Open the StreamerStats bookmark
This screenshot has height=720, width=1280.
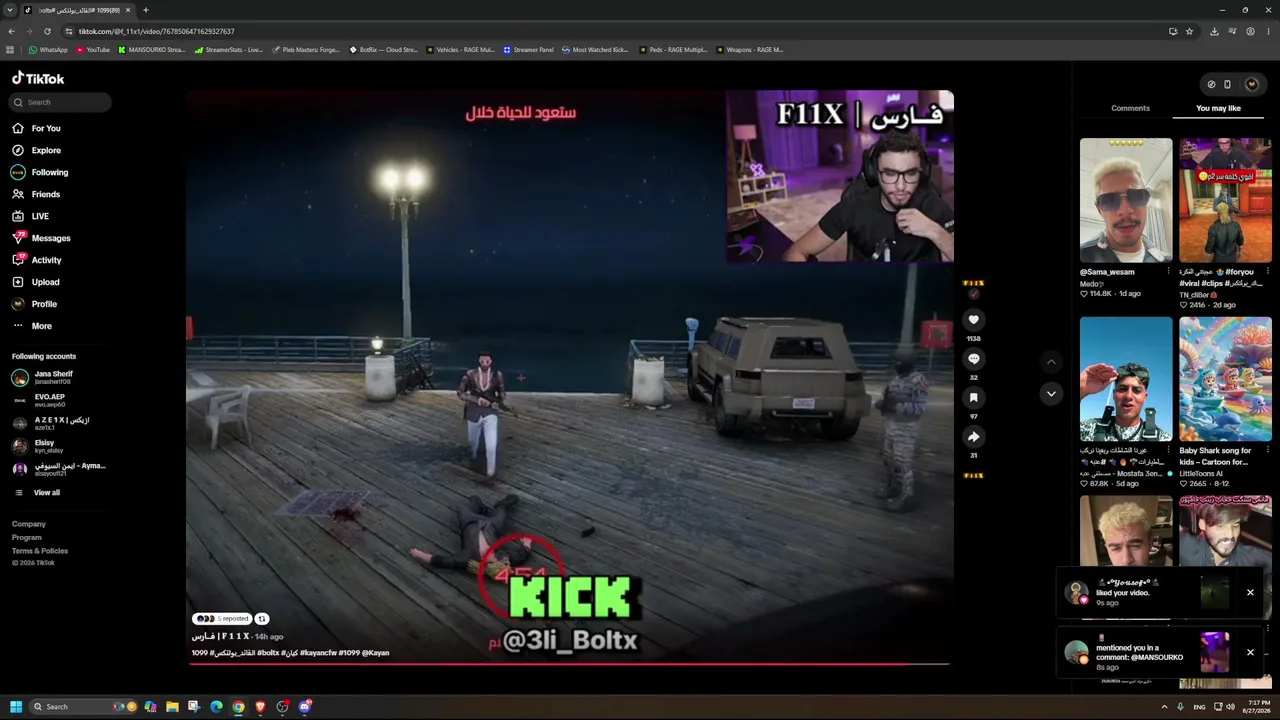click(229, 50)
